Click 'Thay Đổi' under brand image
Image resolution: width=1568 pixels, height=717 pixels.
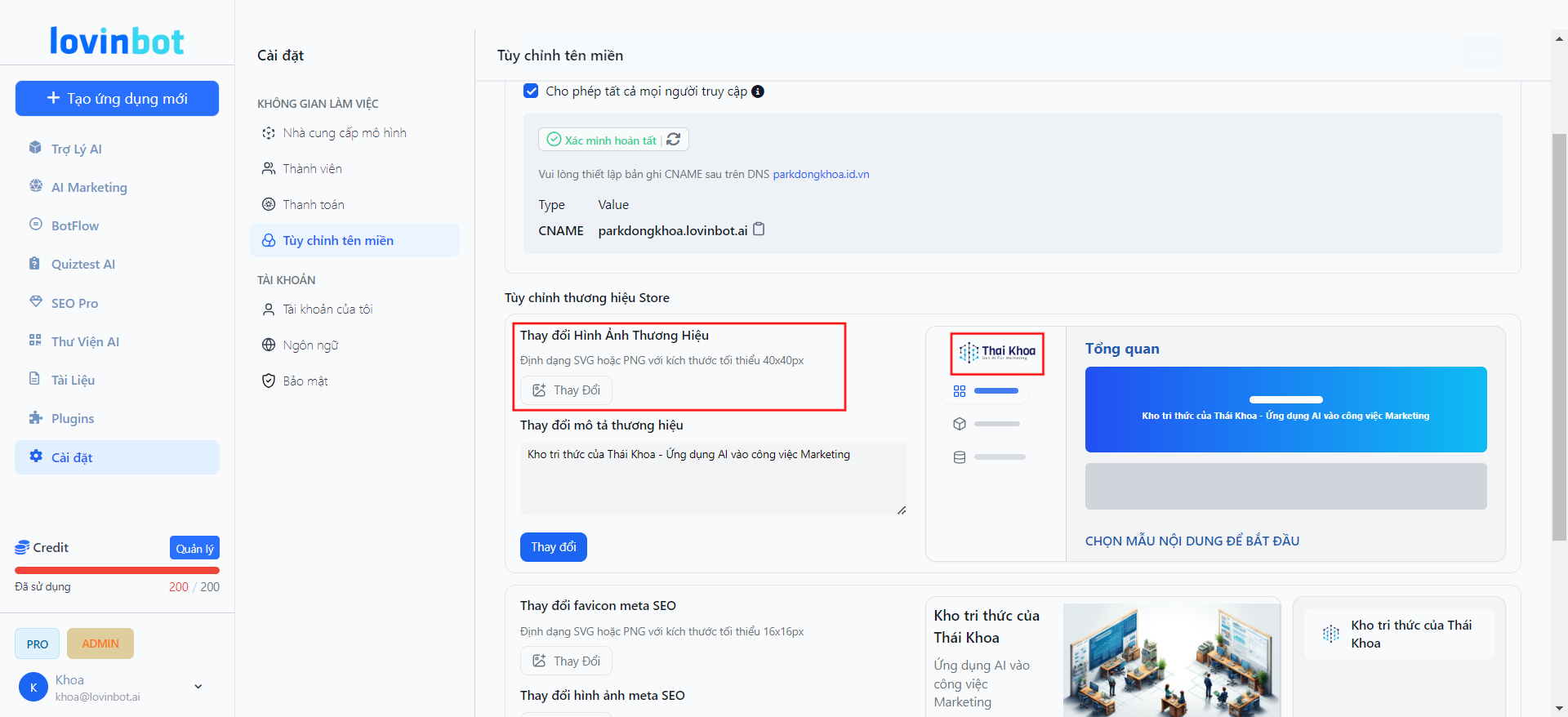click(566, 390)
